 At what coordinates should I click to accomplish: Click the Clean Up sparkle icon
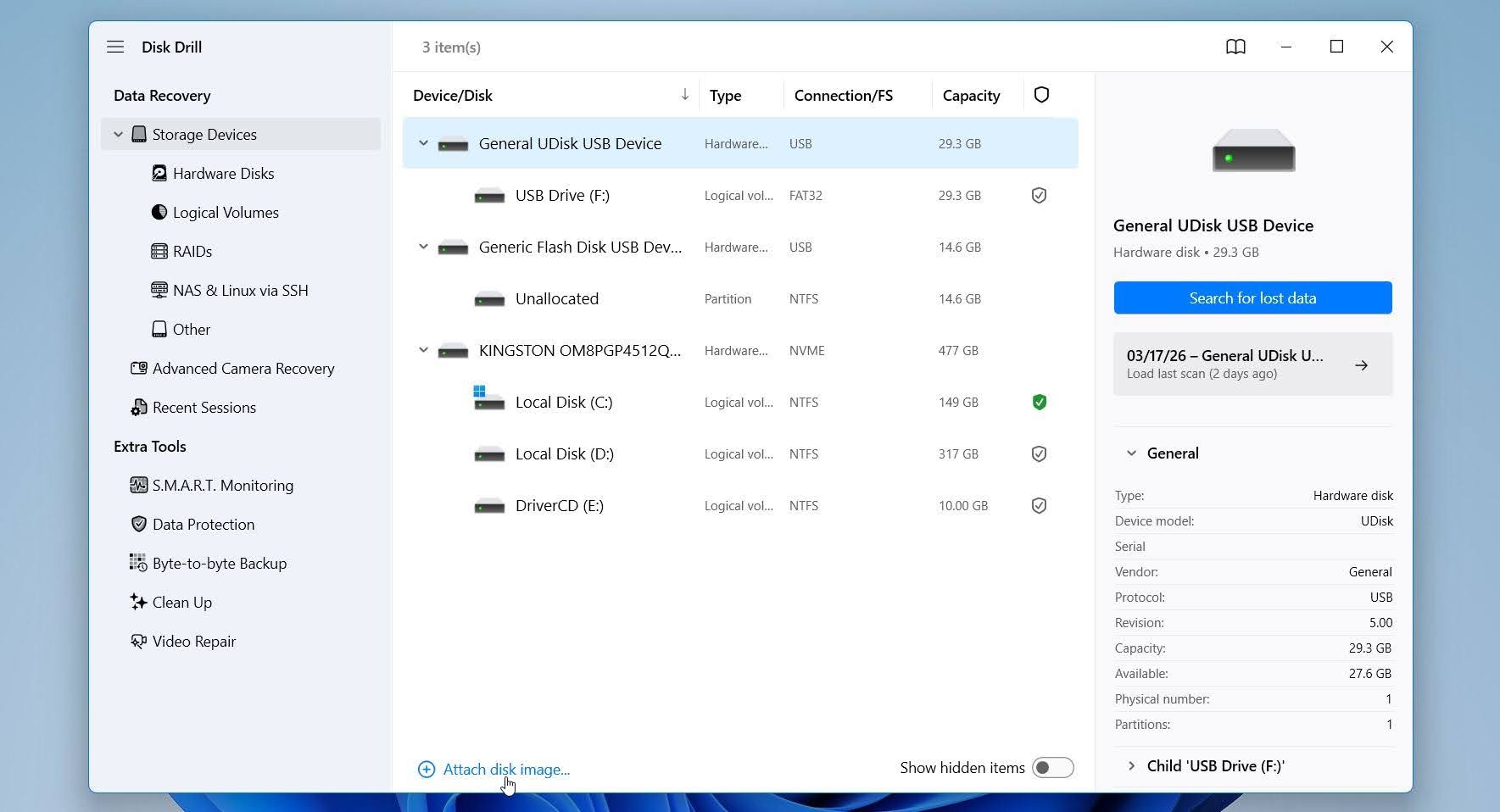138,602
